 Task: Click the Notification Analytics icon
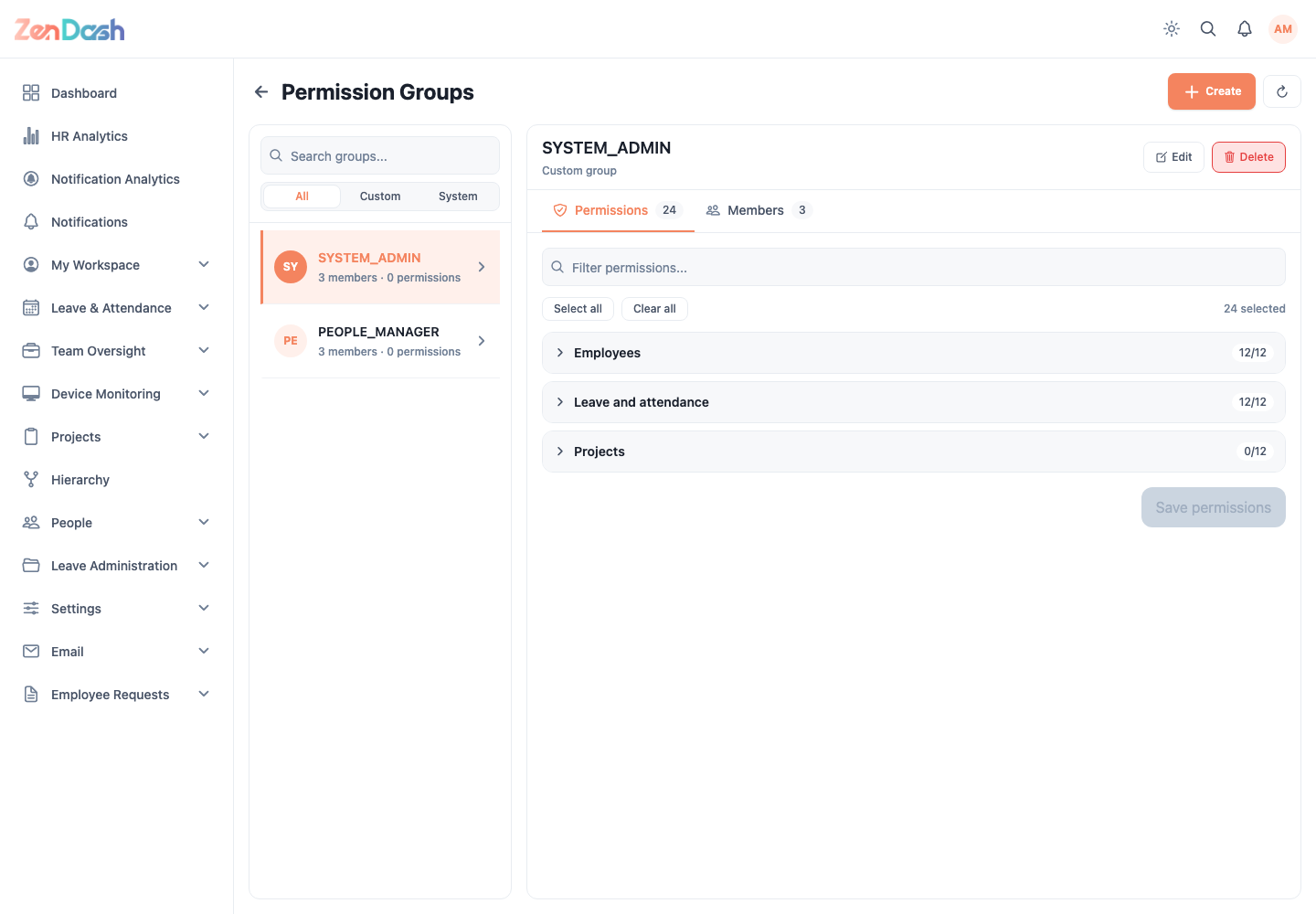[31, 179]
